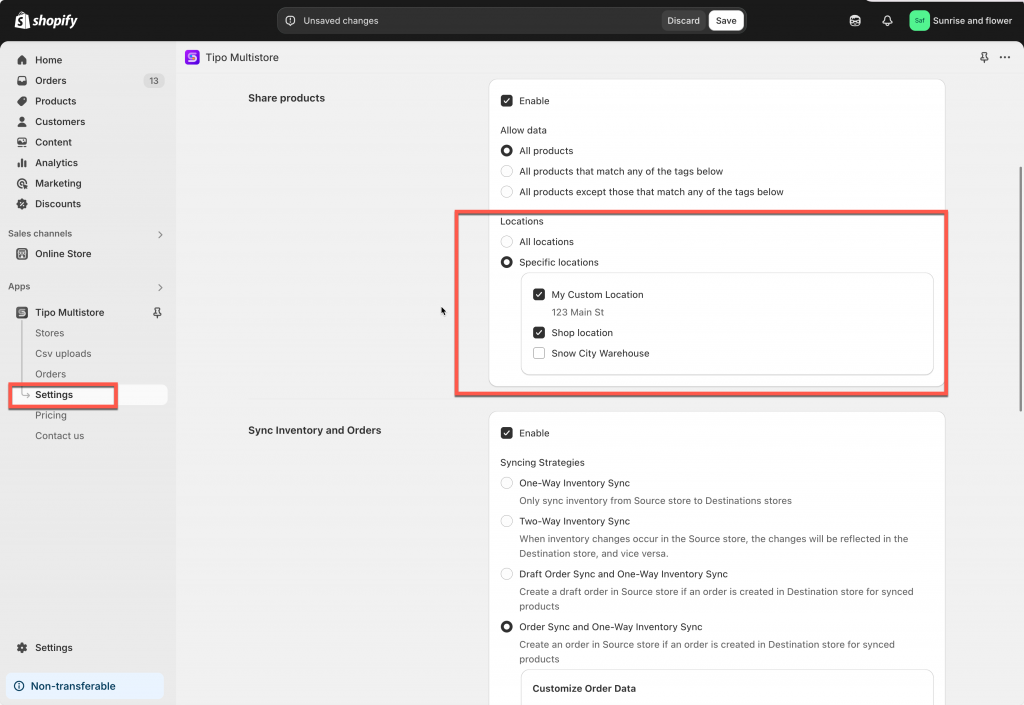Click the pin icon in app header
Viewport: 1024px width, 705px height.
tap(984, 58)
